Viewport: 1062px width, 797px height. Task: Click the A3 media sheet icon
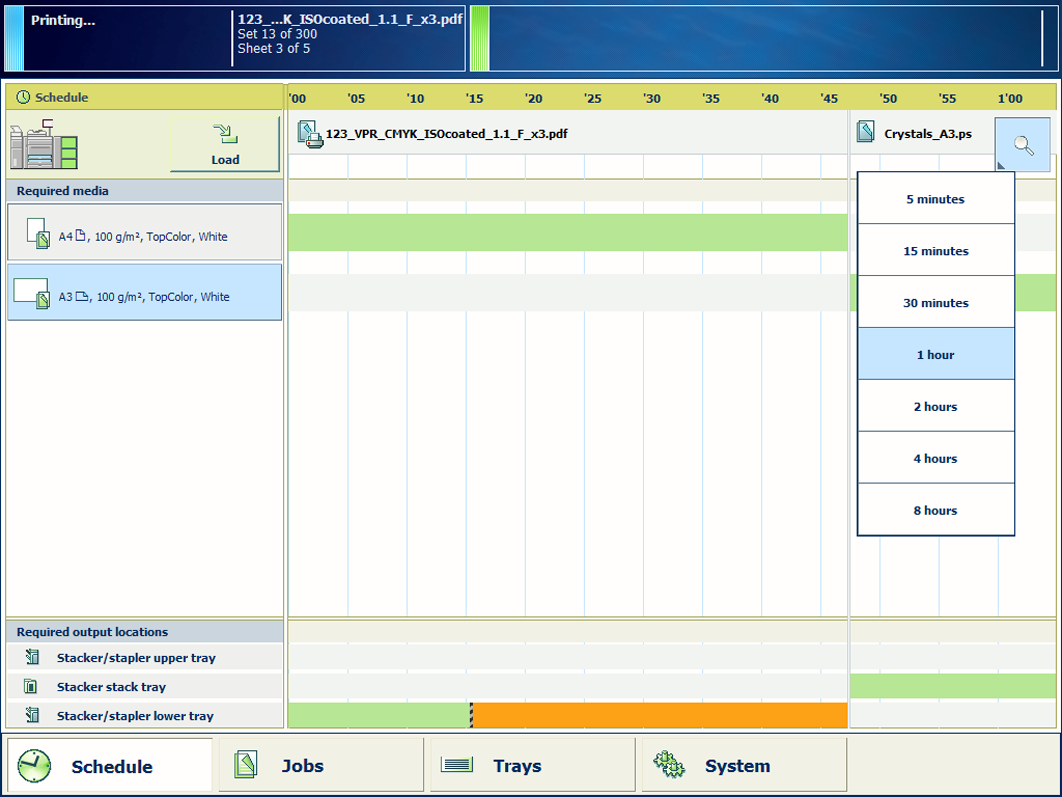click(x=32, y=293)
